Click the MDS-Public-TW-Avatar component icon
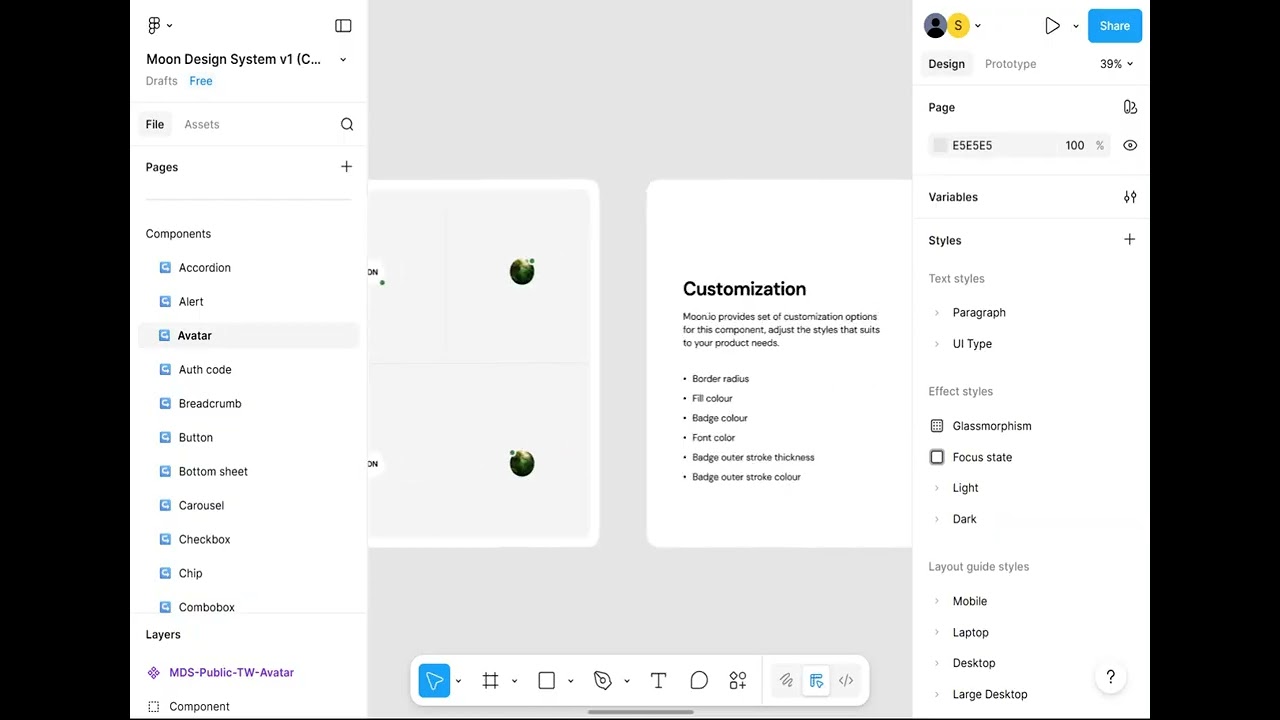 [x=153, y=673]
